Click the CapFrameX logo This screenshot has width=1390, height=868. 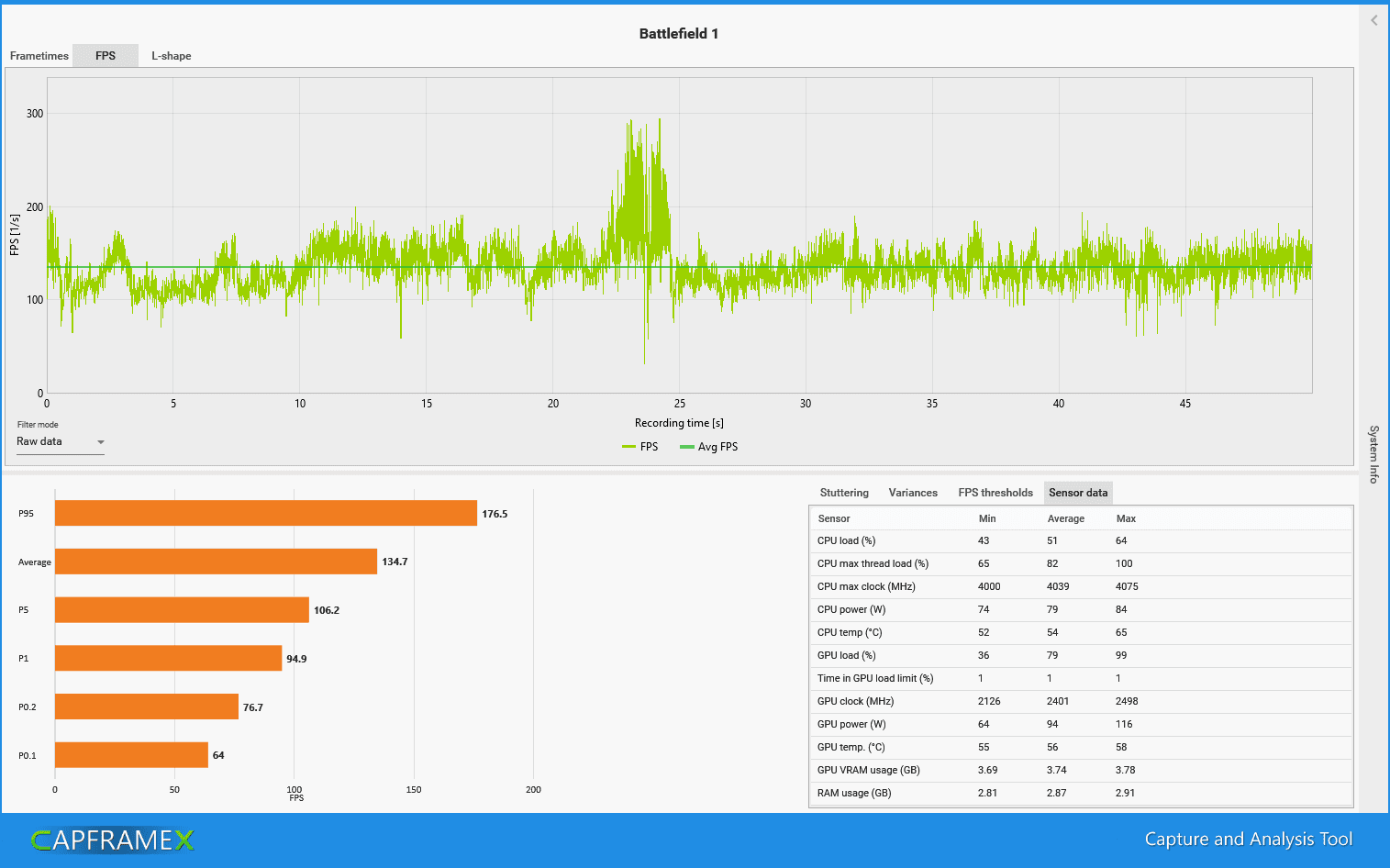112,840
